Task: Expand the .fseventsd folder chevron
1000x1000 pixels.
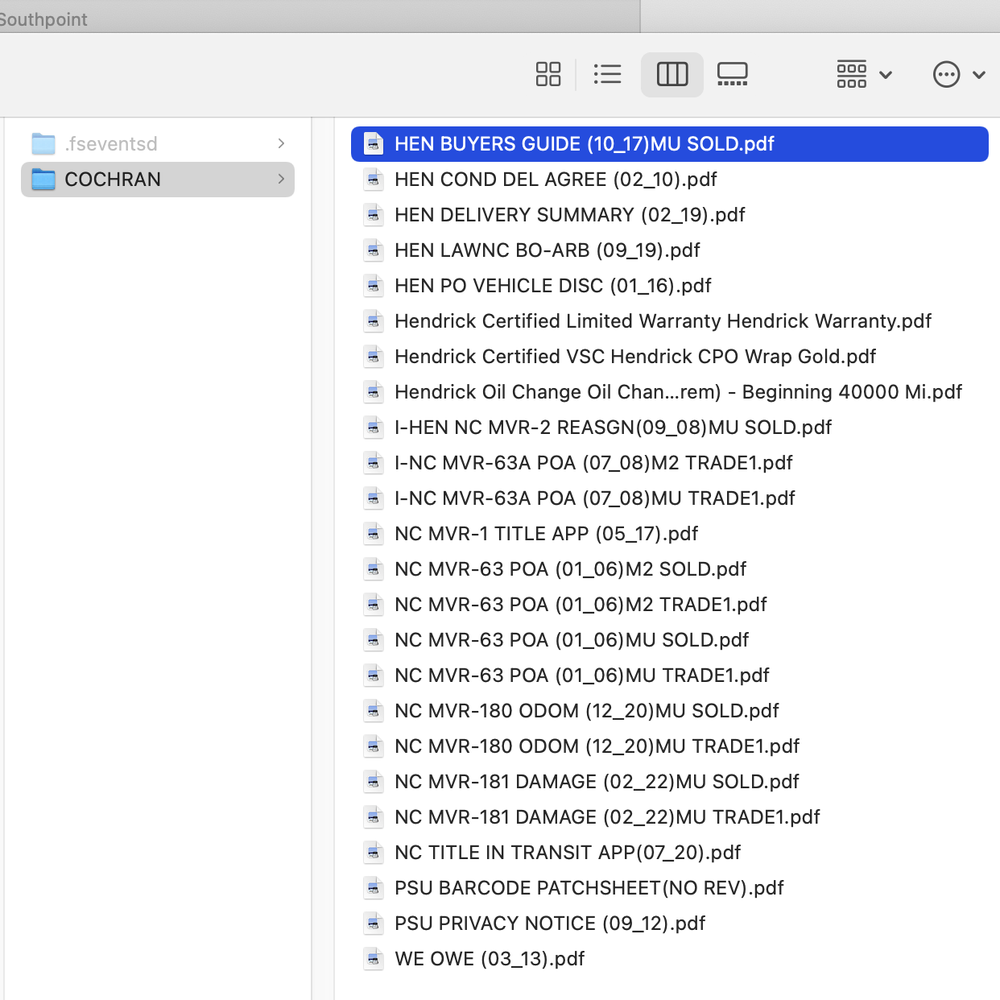Action: pos(281,143)
